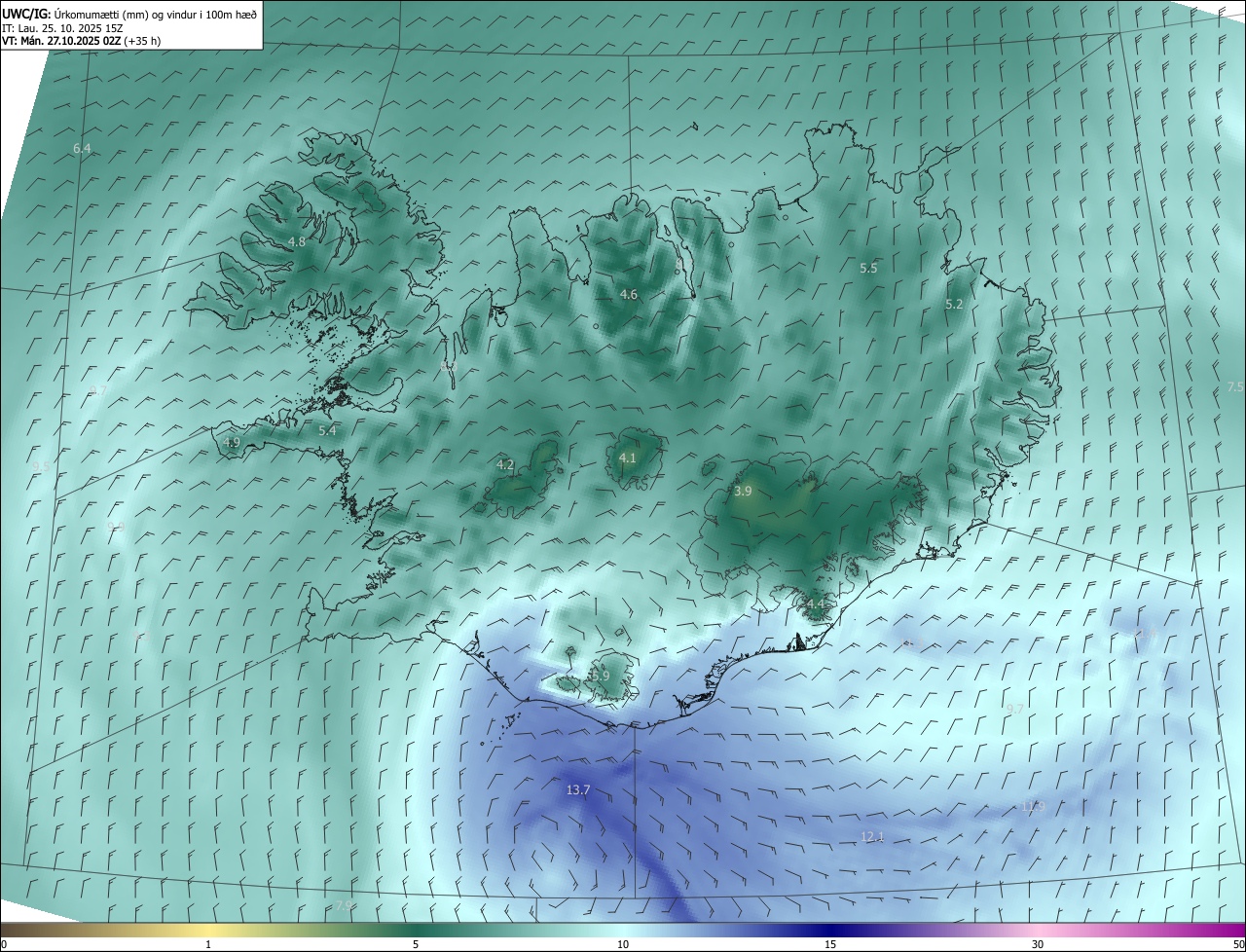This screenshot has width=1246, height=952.
Task: Click the 7.5 value at the east edge
Action: tap(1235, 387)
